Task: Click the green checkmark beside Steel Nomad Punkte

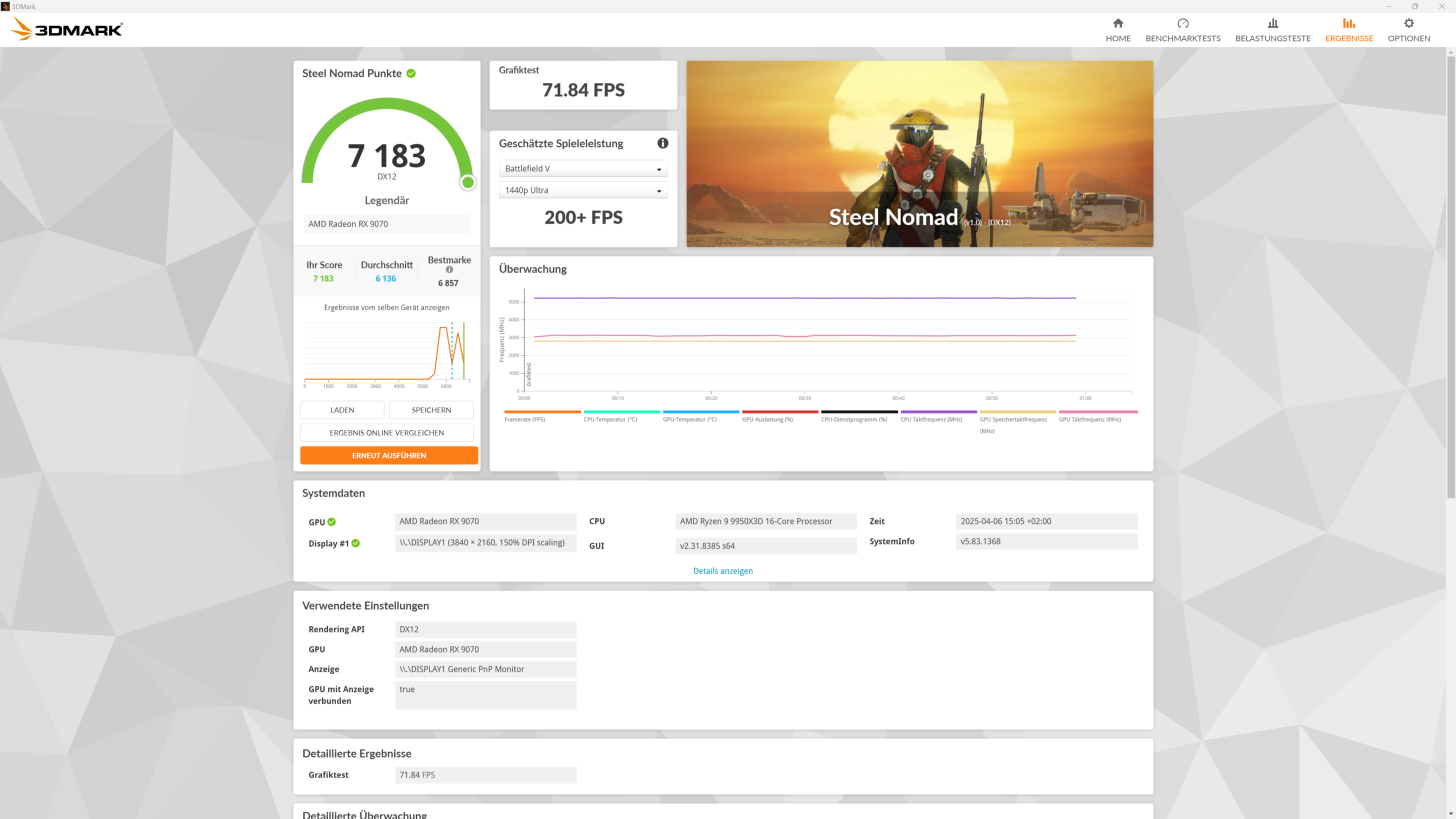Action: [410, 73]
